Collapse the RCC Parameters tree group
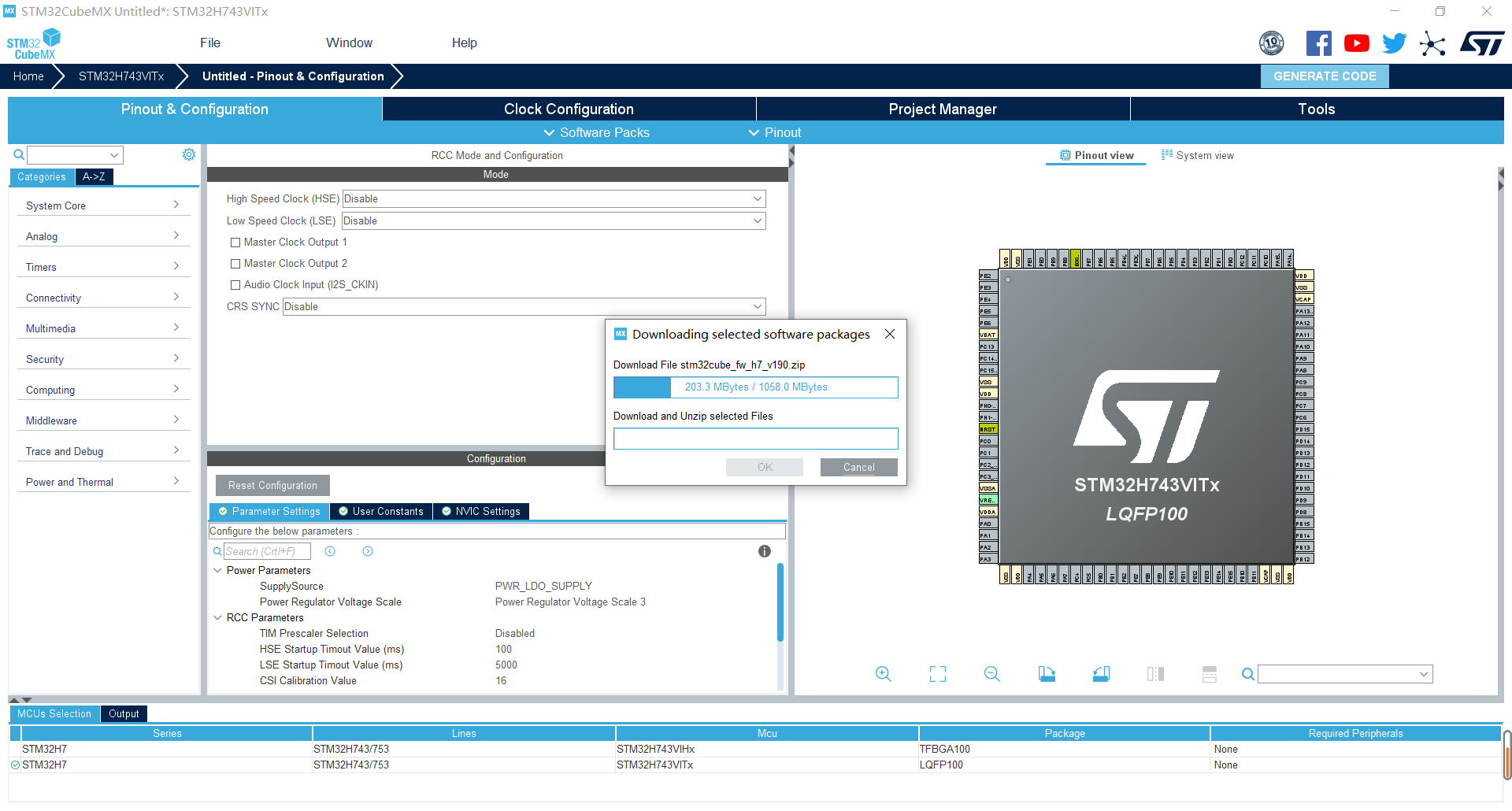 (x=218, y=617)
